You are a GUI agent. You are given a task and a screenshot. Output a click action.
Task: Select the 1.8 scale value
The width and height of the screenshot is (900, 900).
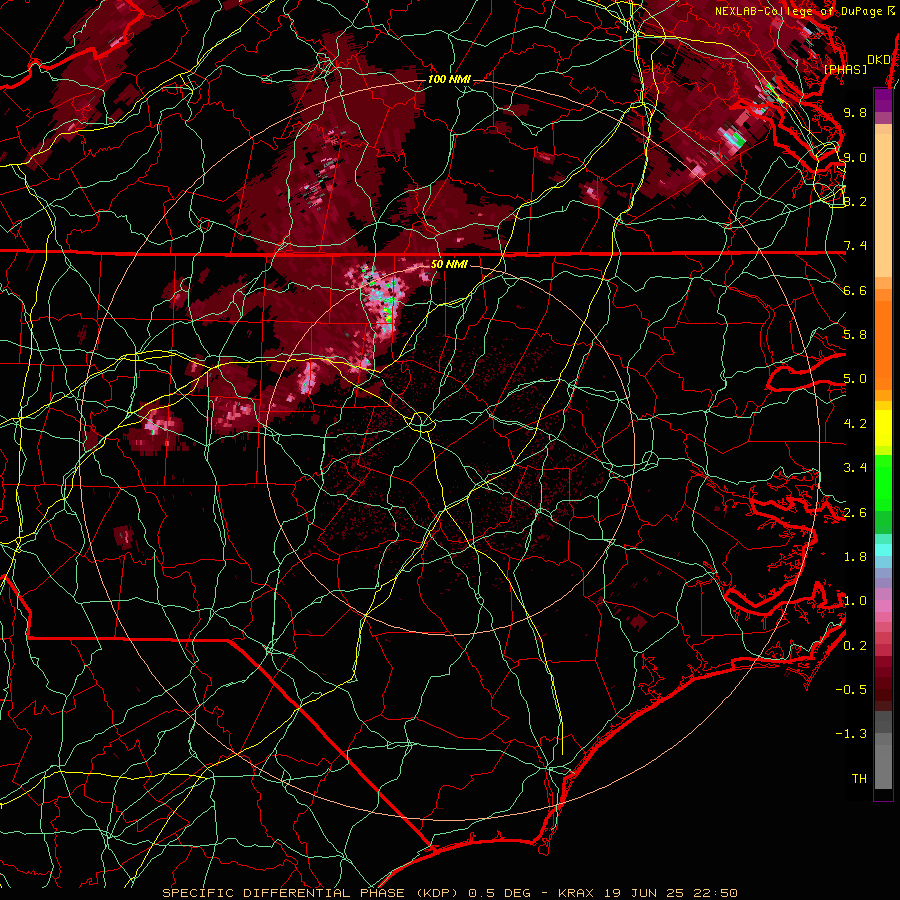tap(855, 557)
